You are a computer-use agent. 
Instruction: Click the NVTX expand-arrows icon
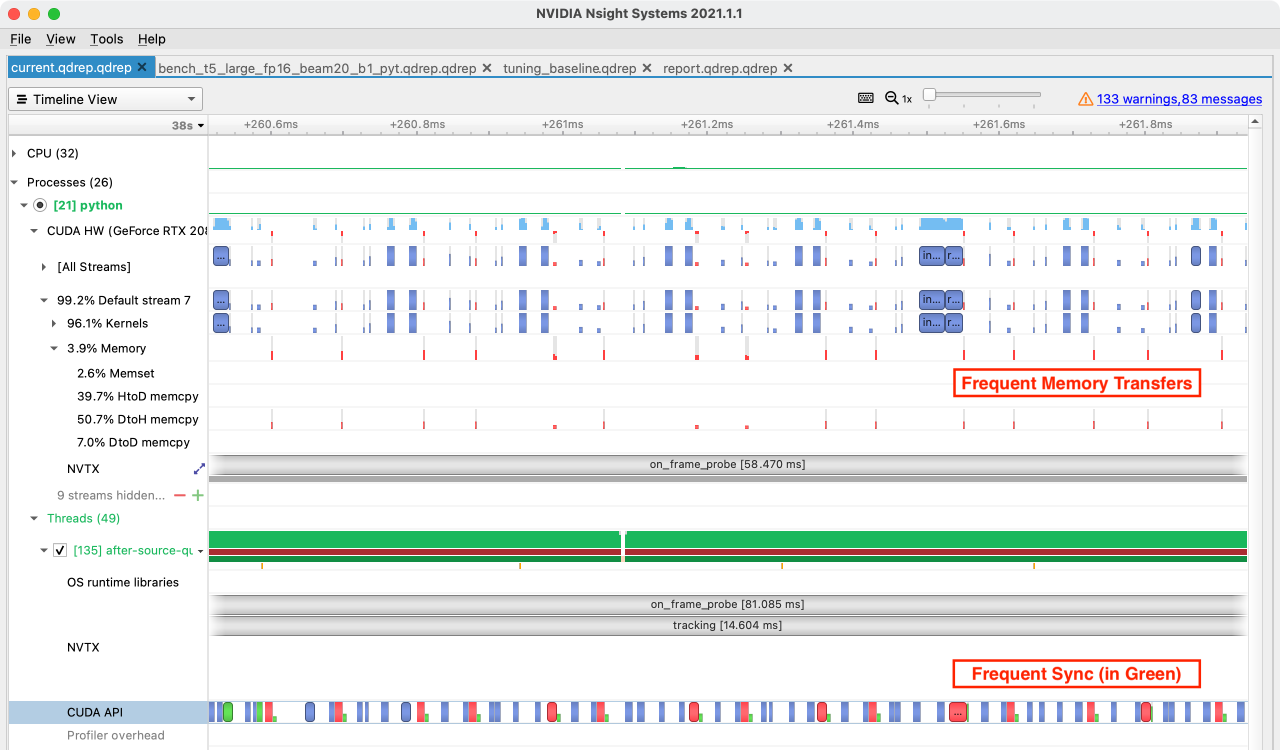[x=199, y=468]
